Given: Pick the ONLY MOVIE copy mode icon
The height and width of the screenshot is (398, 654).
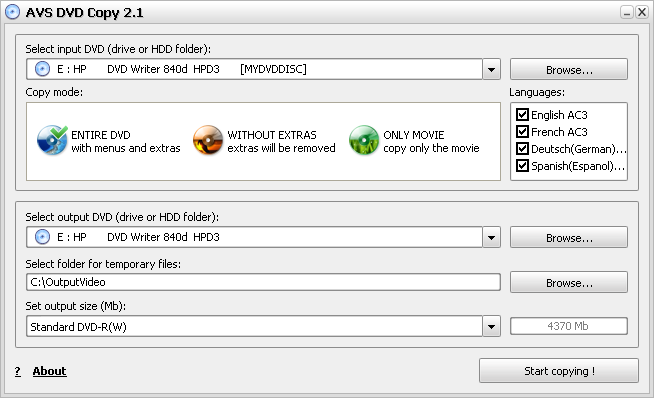Looking at the screenshot, I should tap(364, 140).
